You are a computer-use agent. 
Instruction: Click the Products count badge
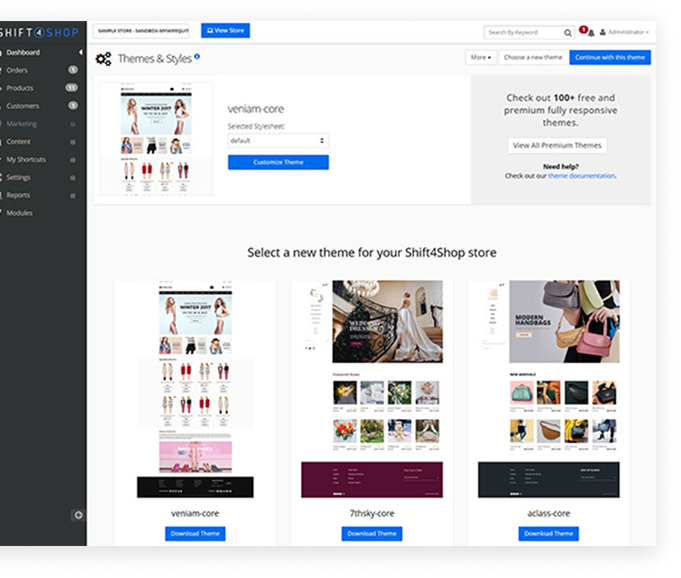coord(72,87)
